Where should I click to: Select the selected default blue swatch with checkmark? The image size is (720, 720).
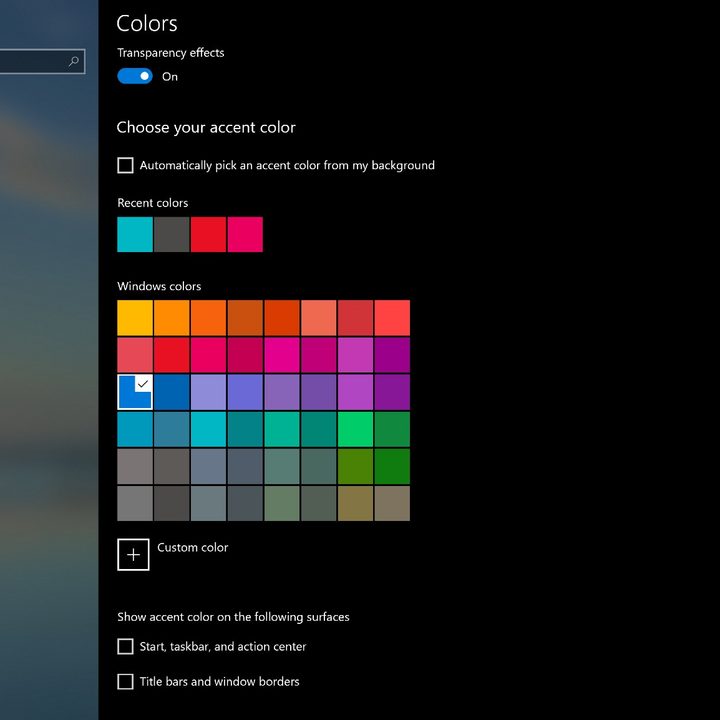(x=135, y=392)
